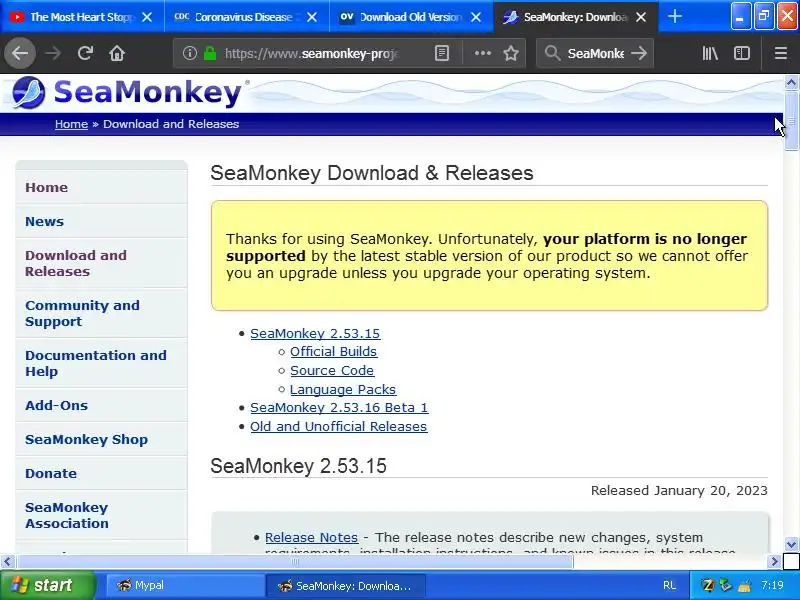Viewport: 800px width, 600px height.
Task: Switch to Mypal taskbar window
Action: (x=185, y=585)
